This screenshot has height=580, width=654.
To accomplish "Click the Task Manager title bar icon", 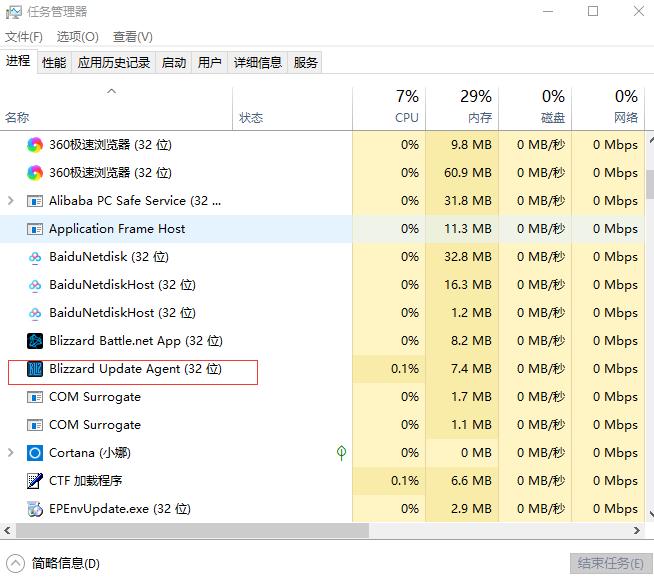I will click(x=13, y=12).
